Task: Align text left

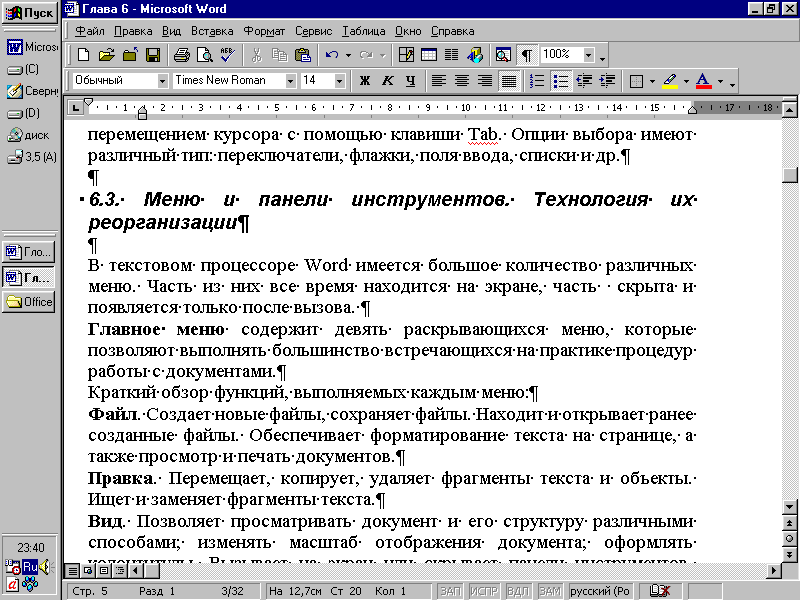Action: tap(439, 81)
